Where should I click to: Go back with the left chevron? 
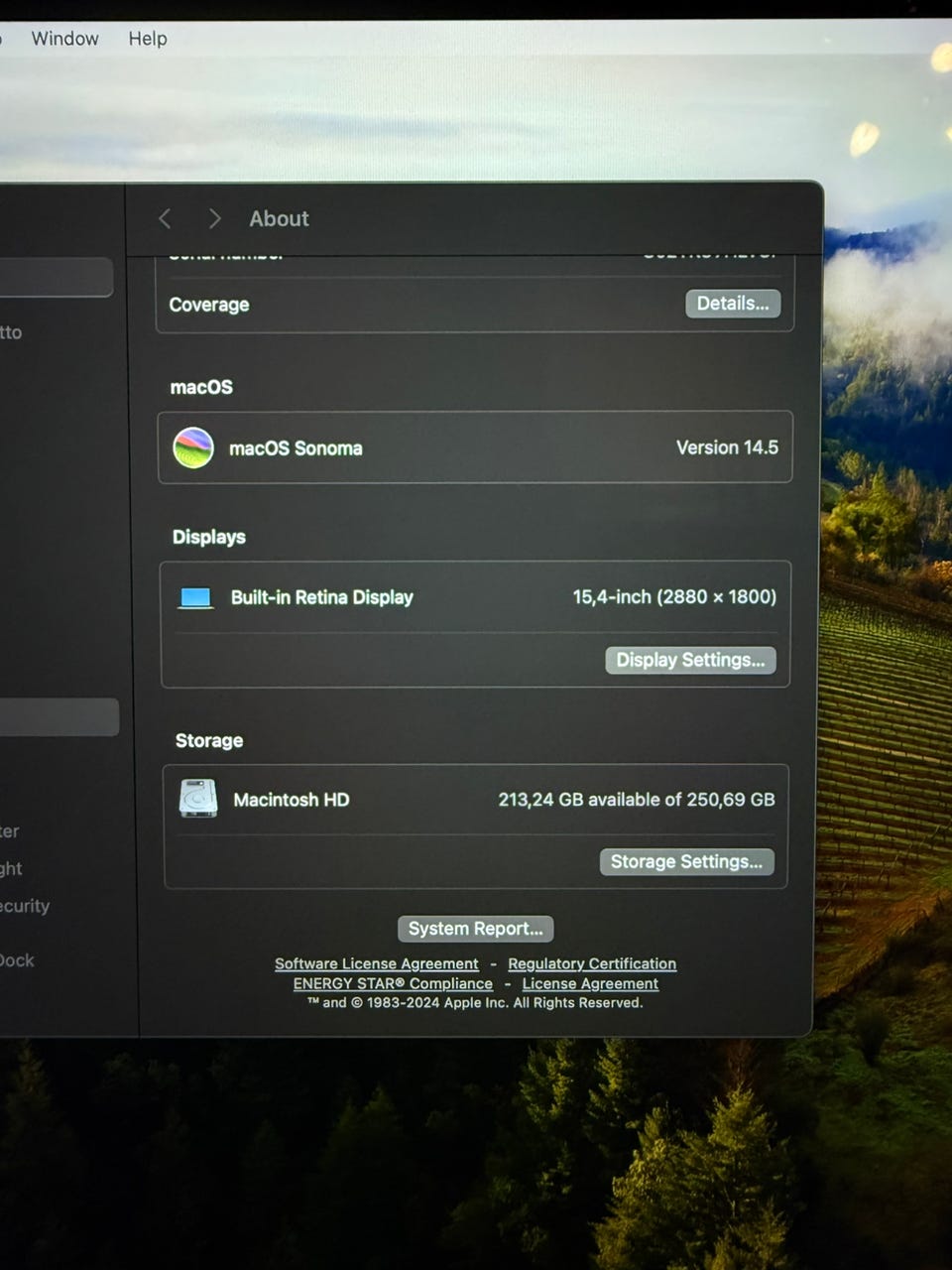click(x=165, y=218)
